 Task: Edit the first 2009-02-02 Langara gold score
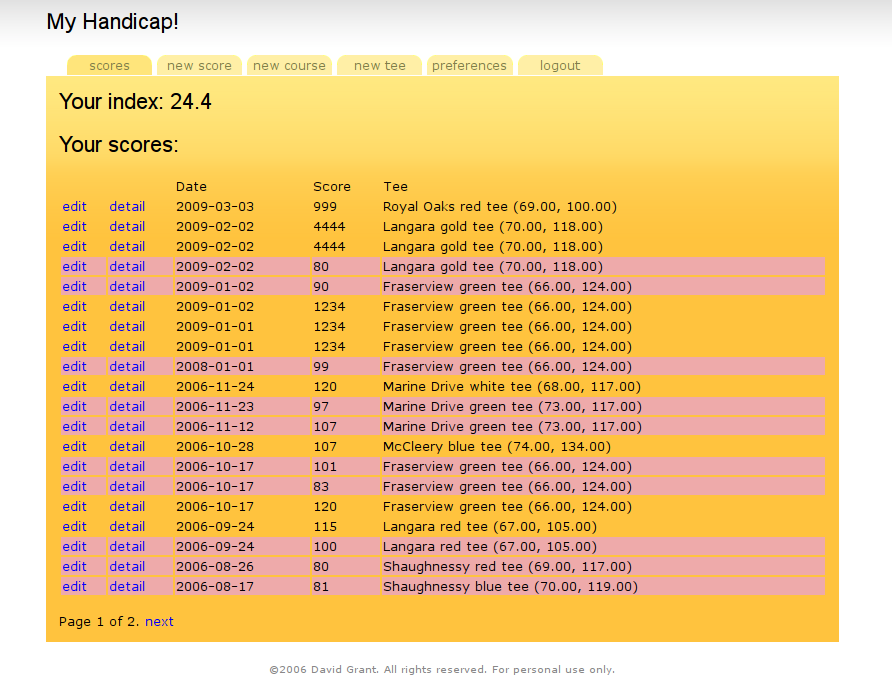click(74, 226)
